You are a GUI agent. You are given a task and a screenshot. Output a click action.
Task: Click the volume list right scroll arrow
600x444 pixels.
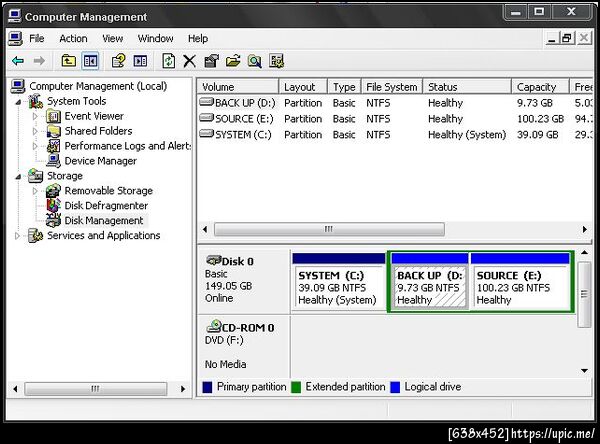pos(585,229)
